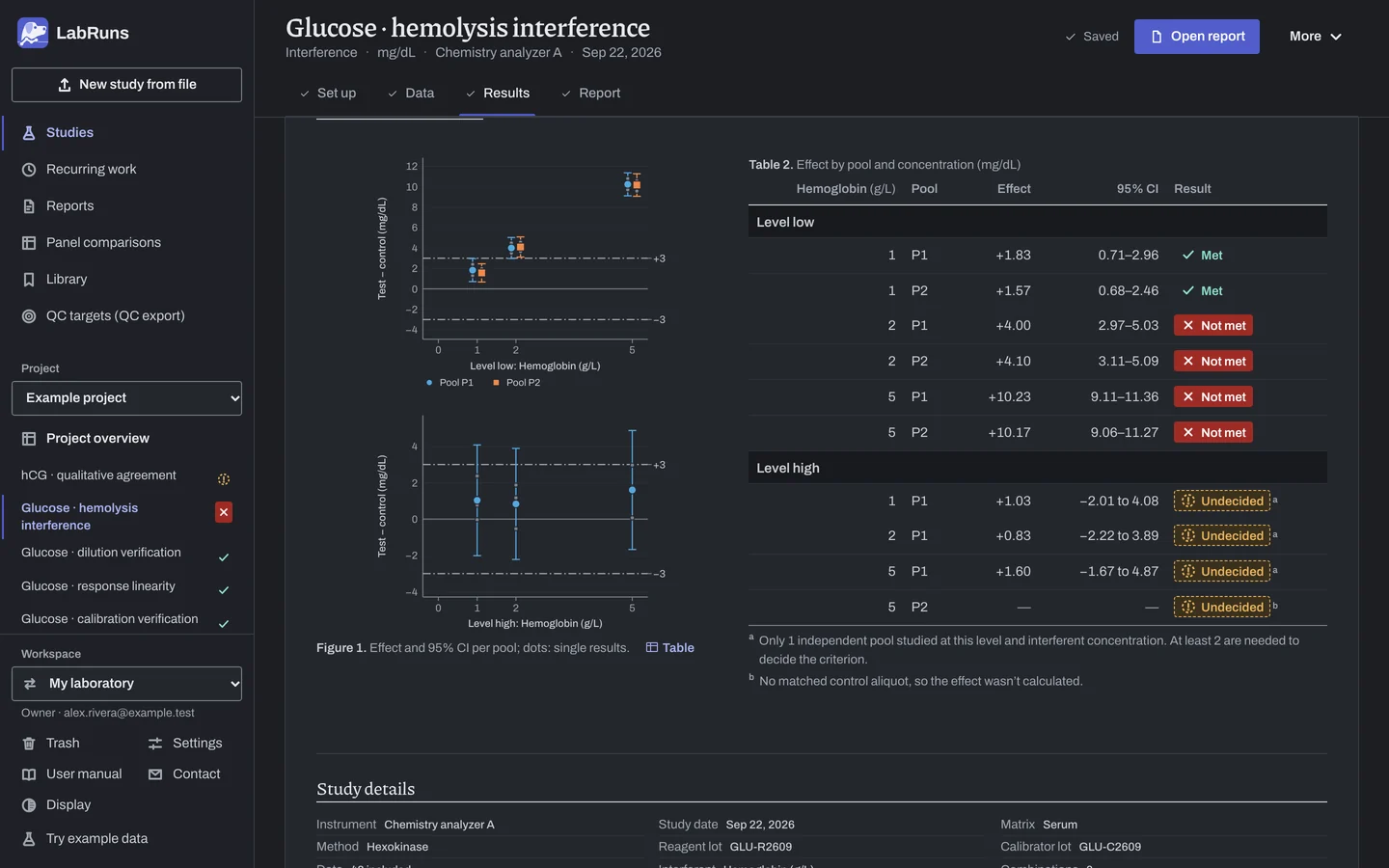Click New study from file button
1389x868 pixels.
point(126,85)
